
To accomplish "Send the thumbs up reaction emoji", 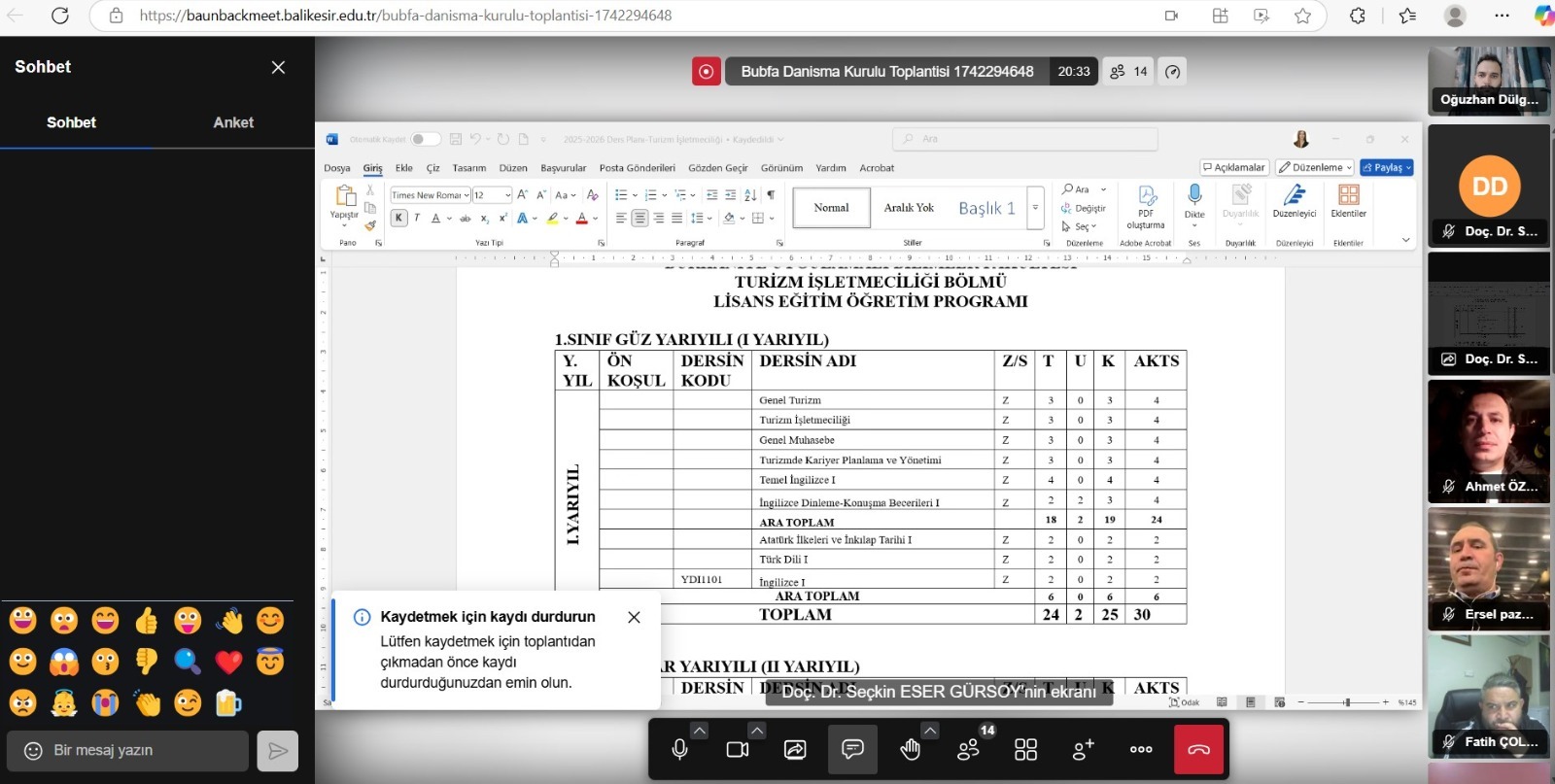I will click(147, 620).
